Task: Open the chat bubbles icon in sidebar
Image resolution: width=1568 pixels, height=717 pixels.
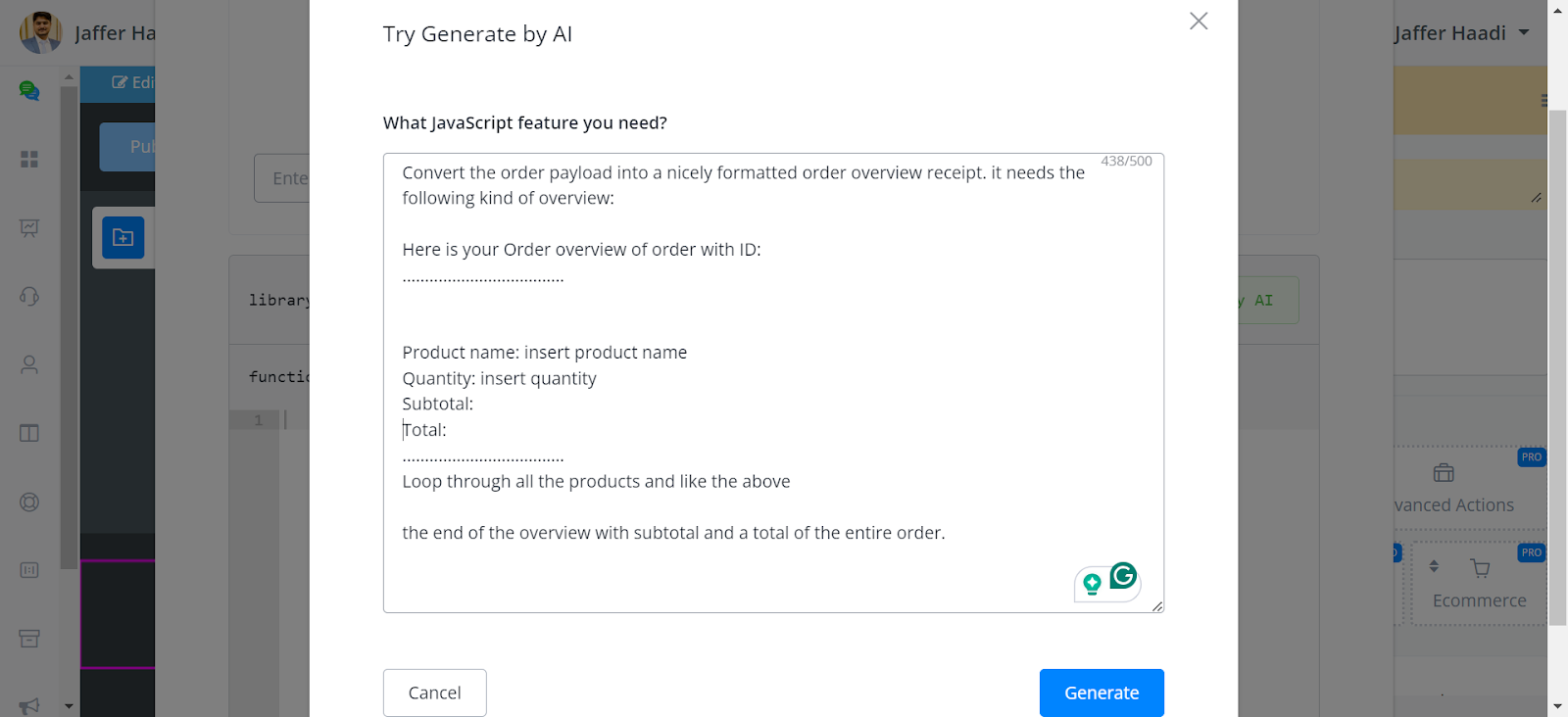Action: tap(29, 91)
